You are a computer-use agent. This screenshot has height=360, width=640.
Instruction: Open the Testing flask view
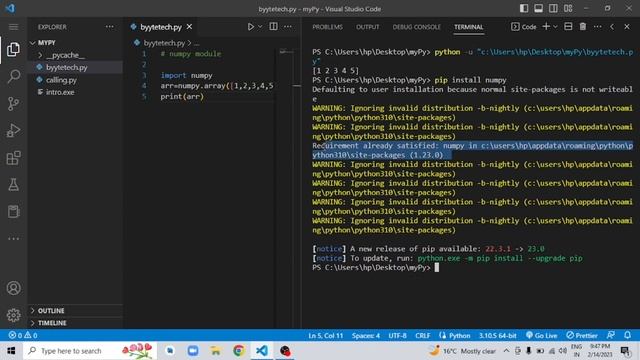pyautogui.click(x=13, y=185)
